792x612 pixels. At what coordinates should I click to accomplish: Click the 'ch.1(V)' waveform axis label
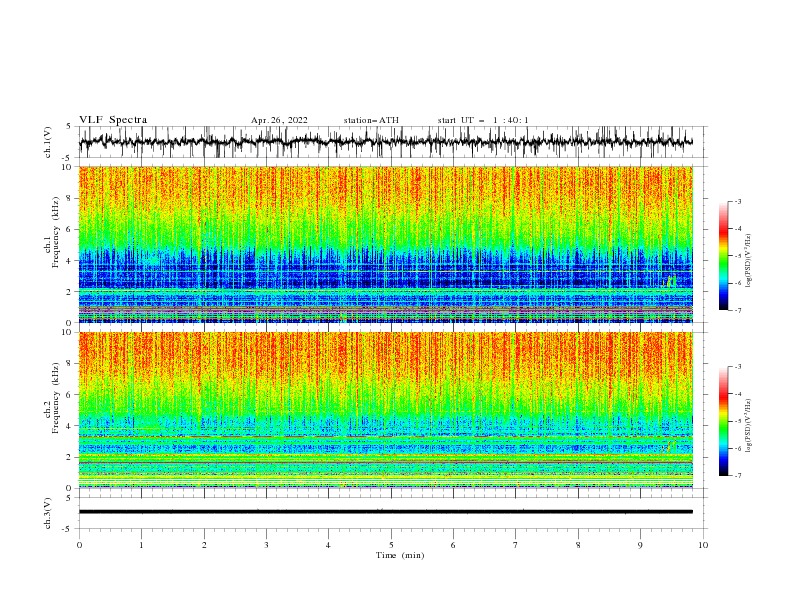[x=48, y=142]
